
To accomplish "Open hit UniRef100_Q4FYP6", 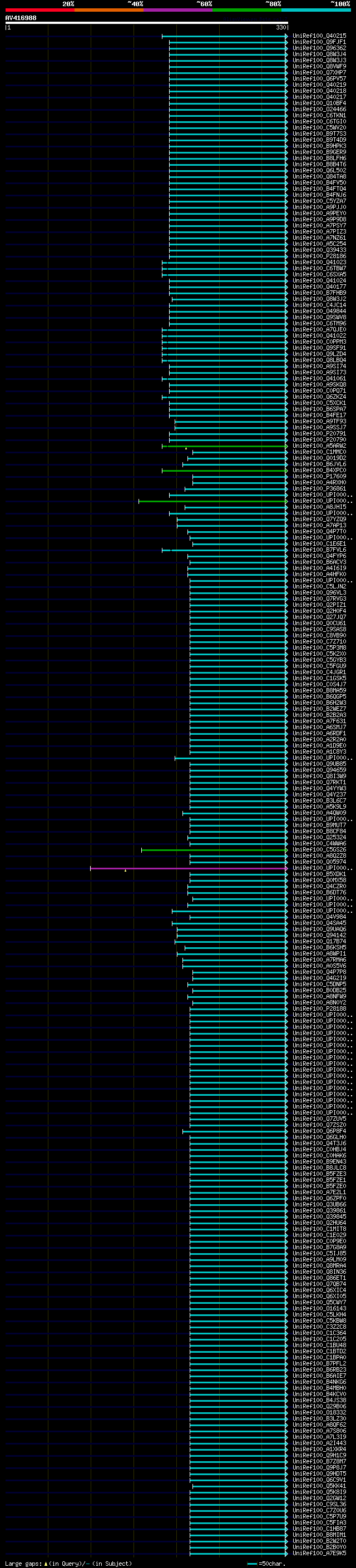I will click(319, 556).
